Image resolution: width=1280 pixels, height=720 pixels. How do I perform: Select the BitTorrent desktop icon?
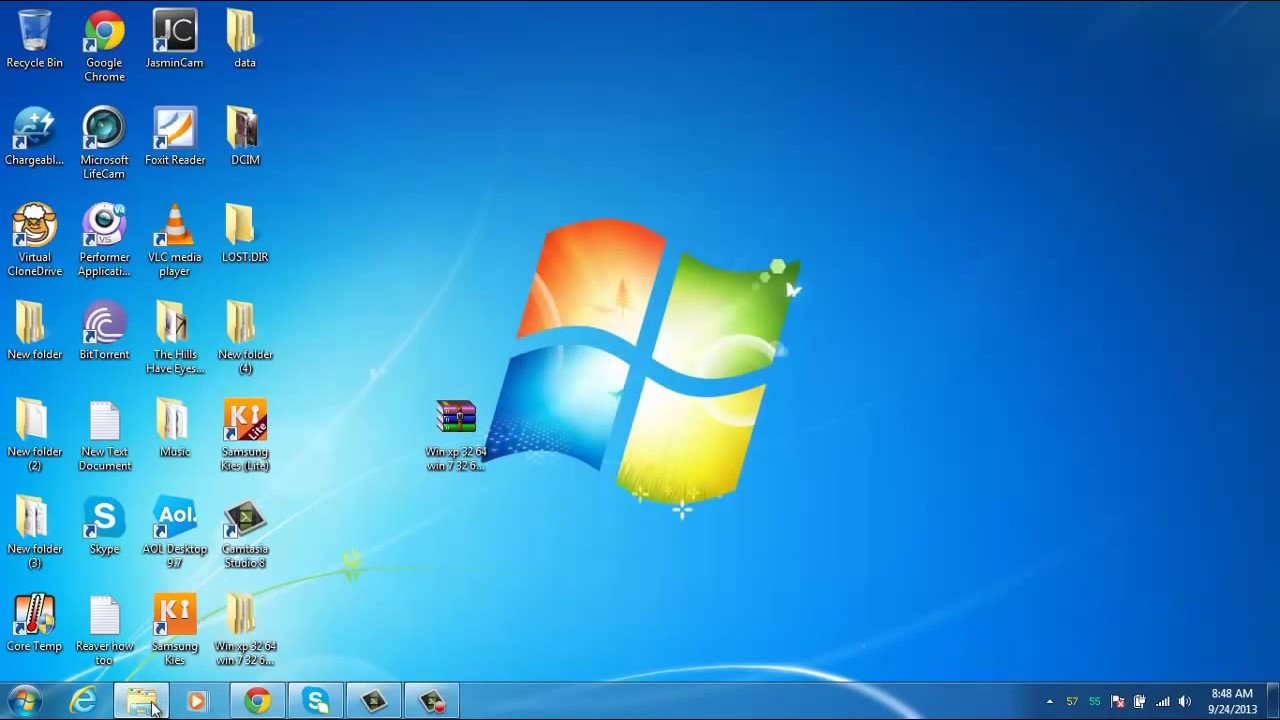point(104,331)
